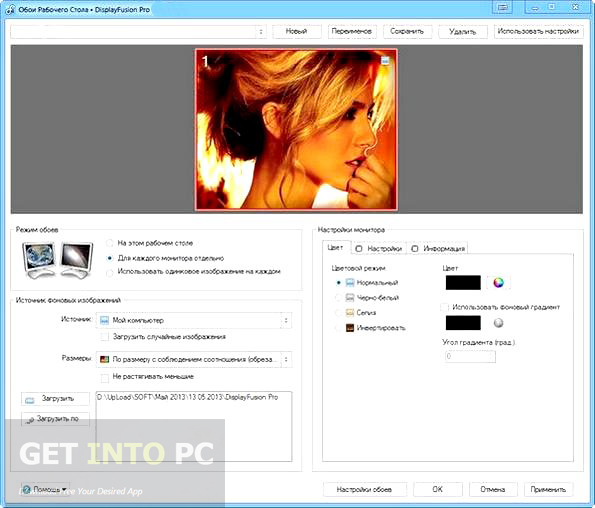595x508 pixels.
Task: Click the Мой компьютер source icon
Action: [x=104, y=321]
